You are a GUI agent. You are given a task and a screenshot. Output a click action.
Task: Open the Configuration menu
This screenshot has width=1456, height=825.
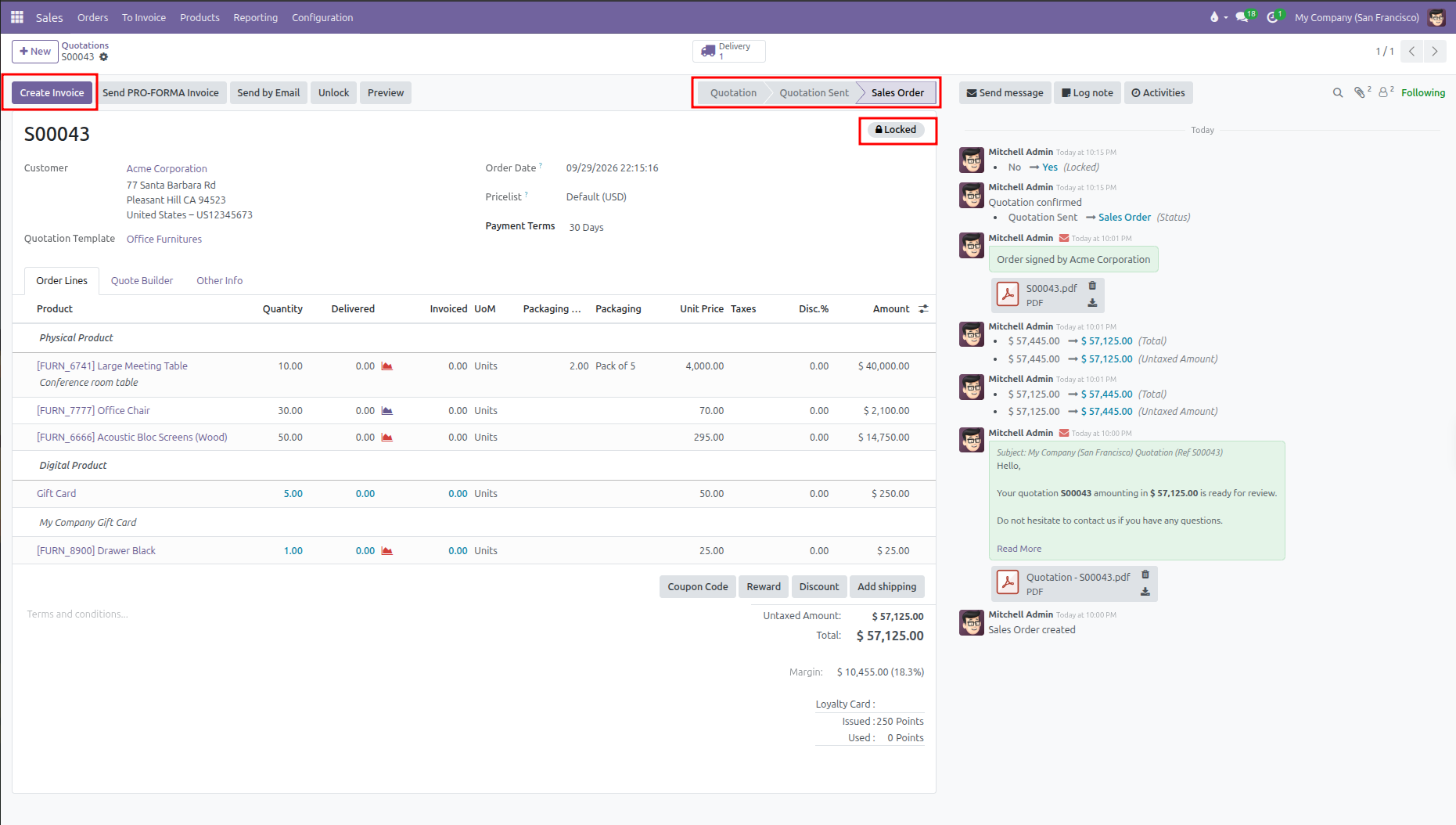pos(322,17)
